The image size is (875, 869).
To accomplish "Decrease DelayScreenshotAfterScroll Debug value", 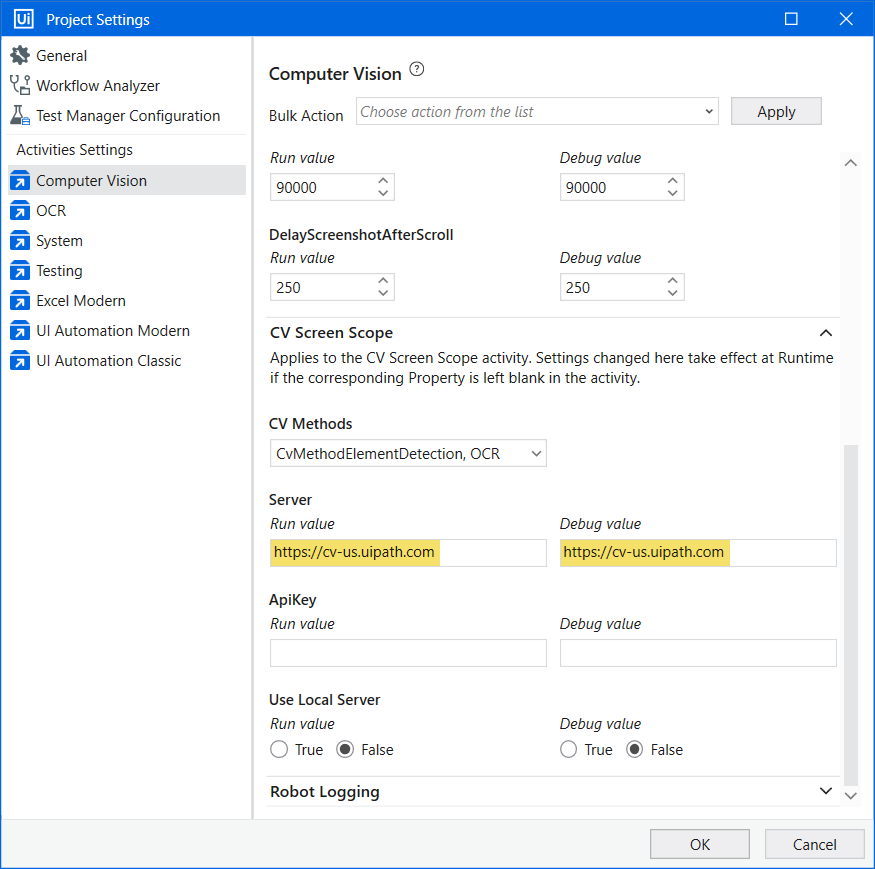I will click(672, 293).
